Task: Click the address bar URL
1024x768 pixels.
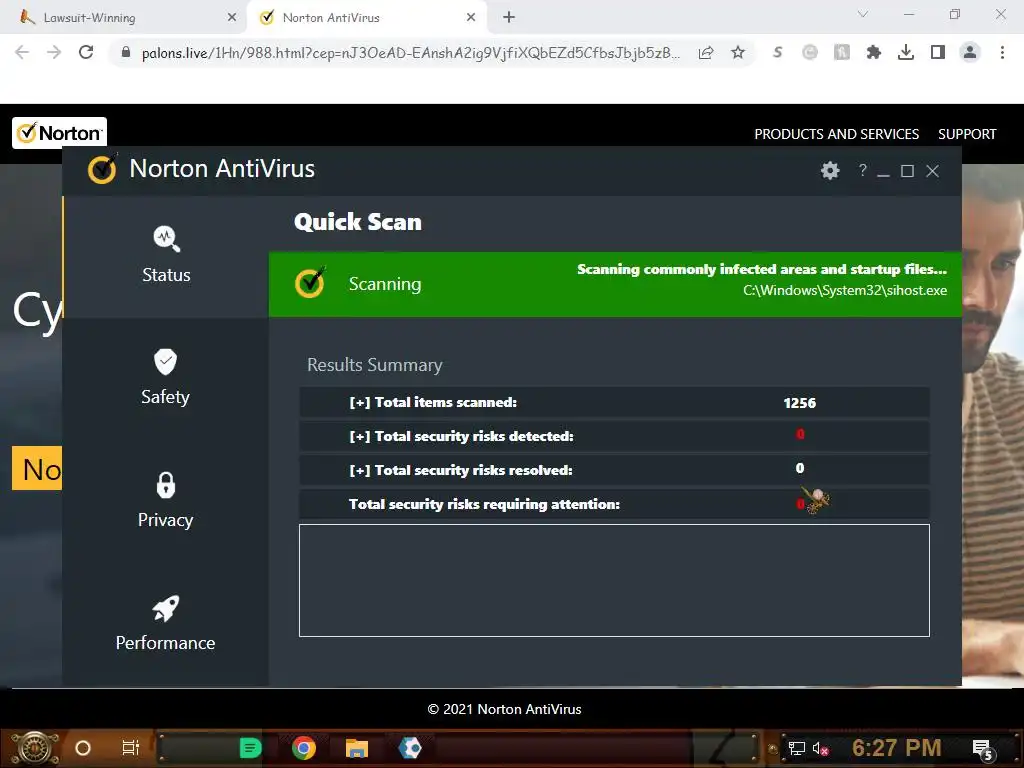Action: coord(411,53)
